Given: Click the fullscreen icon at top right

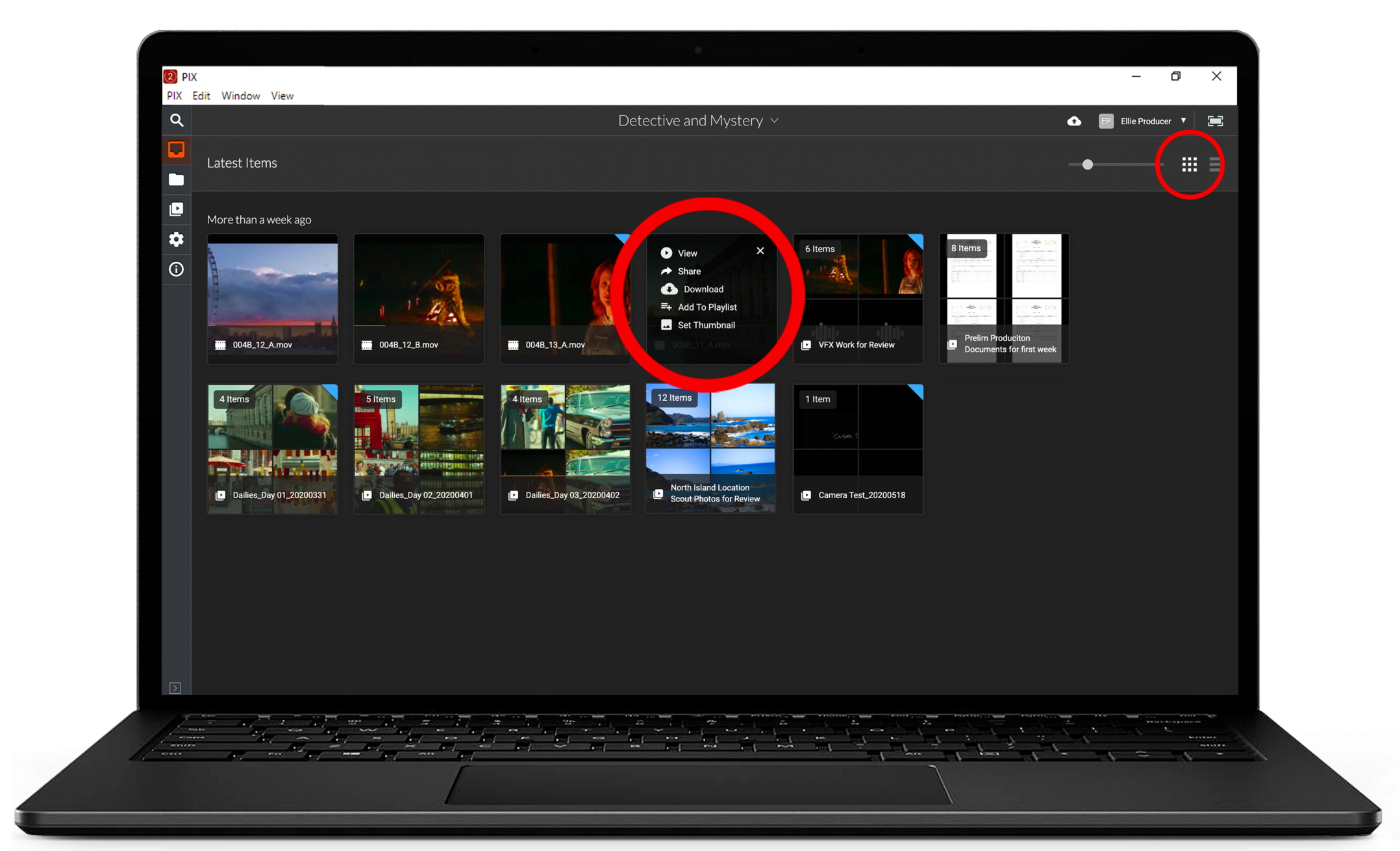Looking at the screenshot, I should (x=1215, y=121).
